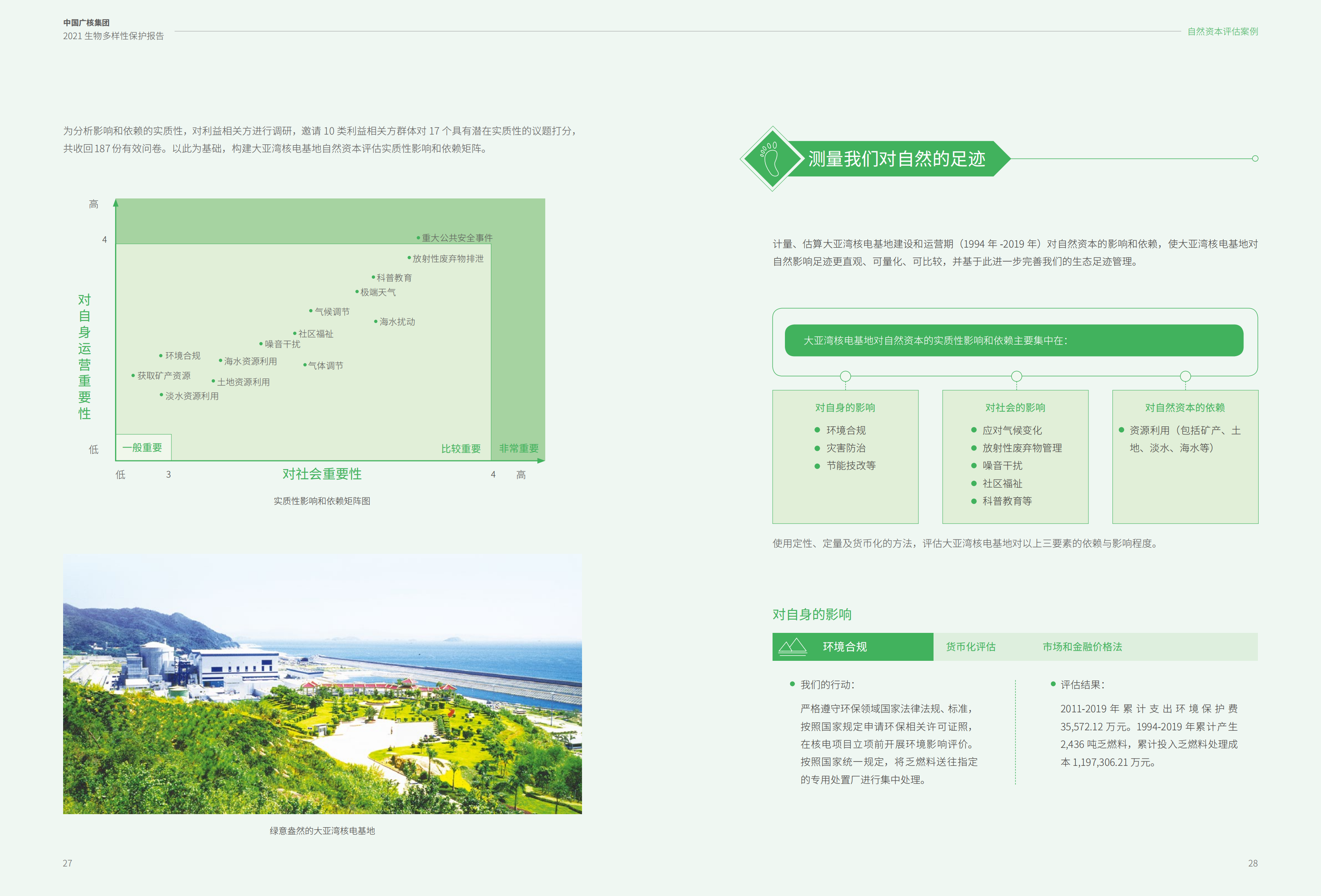1321x896 pixels.
Task: Click the 噪音干扰 chart point label
Action: coord(282,344)
